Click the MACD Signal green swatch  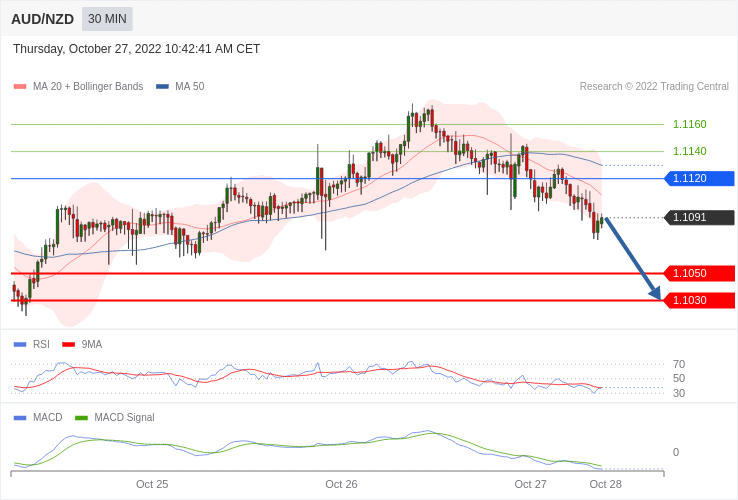tap(81, 418)
